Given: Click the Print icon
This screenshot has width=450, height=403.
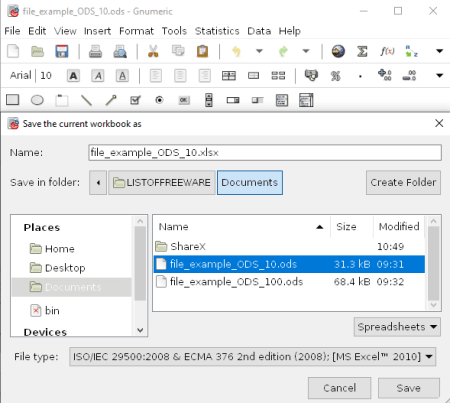Looking at the screenshot, I should pos(95,51).
